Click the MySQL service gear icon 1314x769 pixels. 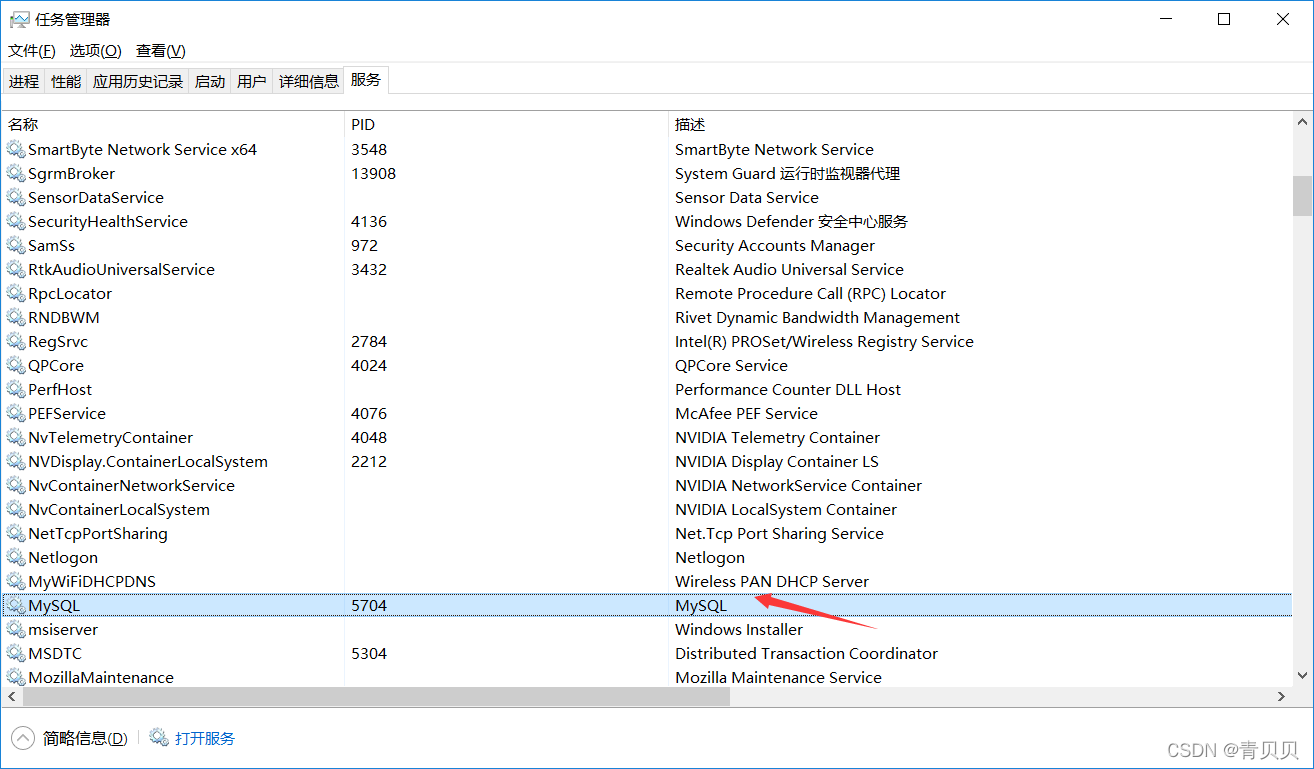pyautogui.click(x=15, y=606)
